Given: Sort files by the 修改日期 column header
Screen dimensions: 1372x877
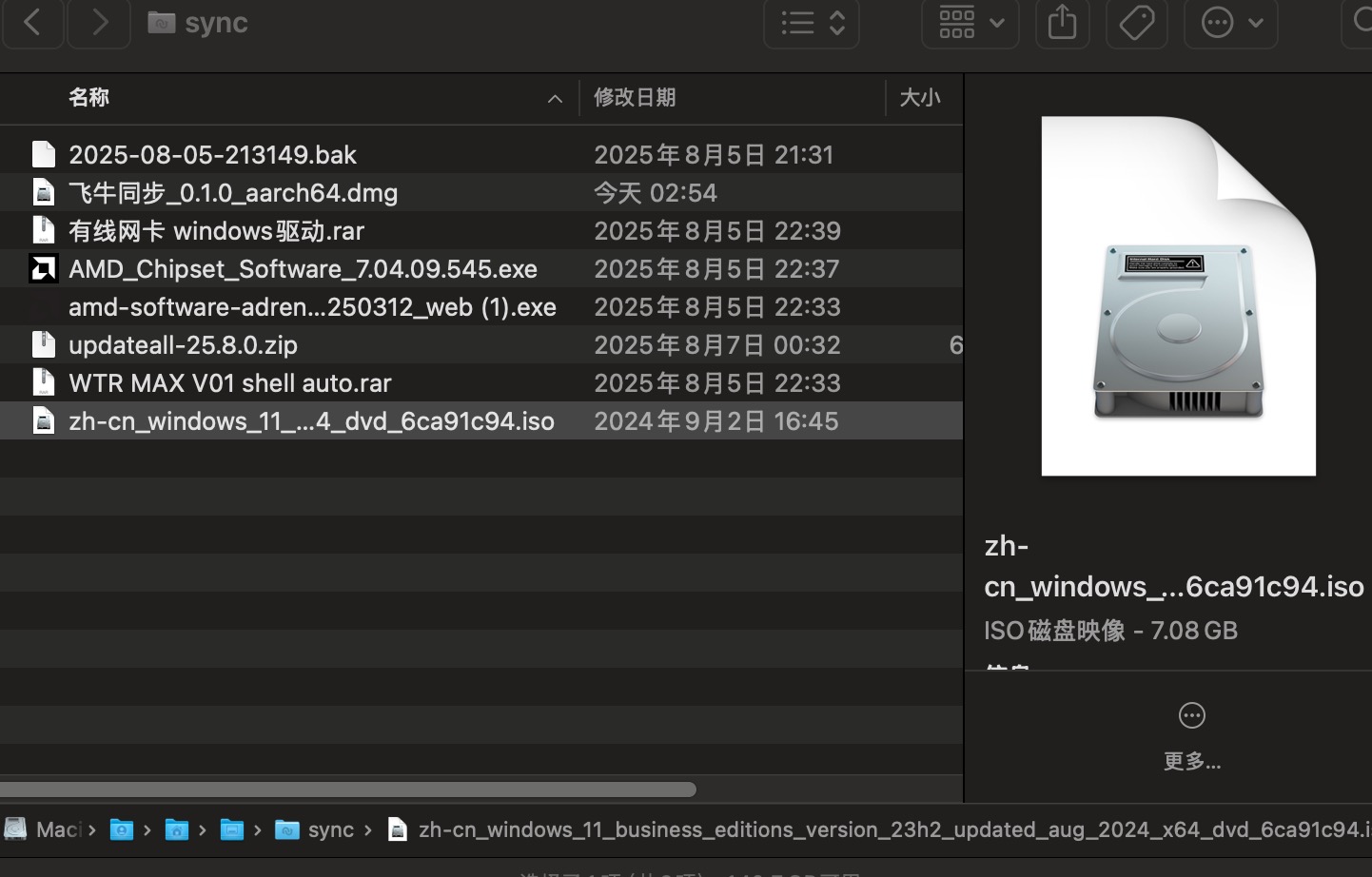Looking at the screenshot, I should [732, 98].
